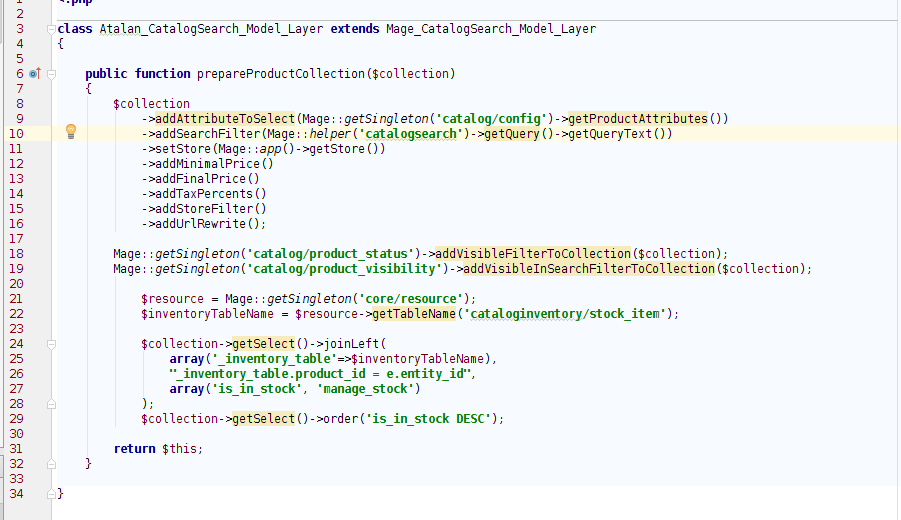Click the fold end marker on line 28
The width and height of the screenshot is (901, 520).
51,404
